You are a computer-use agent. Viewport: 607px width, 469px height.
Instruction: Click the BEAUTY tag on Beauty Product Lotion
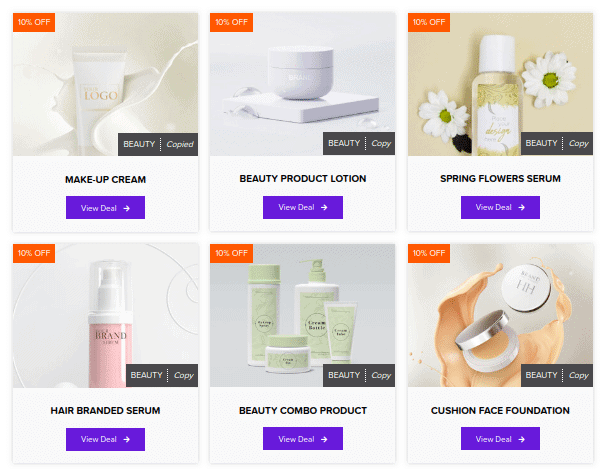pos(344,143)
